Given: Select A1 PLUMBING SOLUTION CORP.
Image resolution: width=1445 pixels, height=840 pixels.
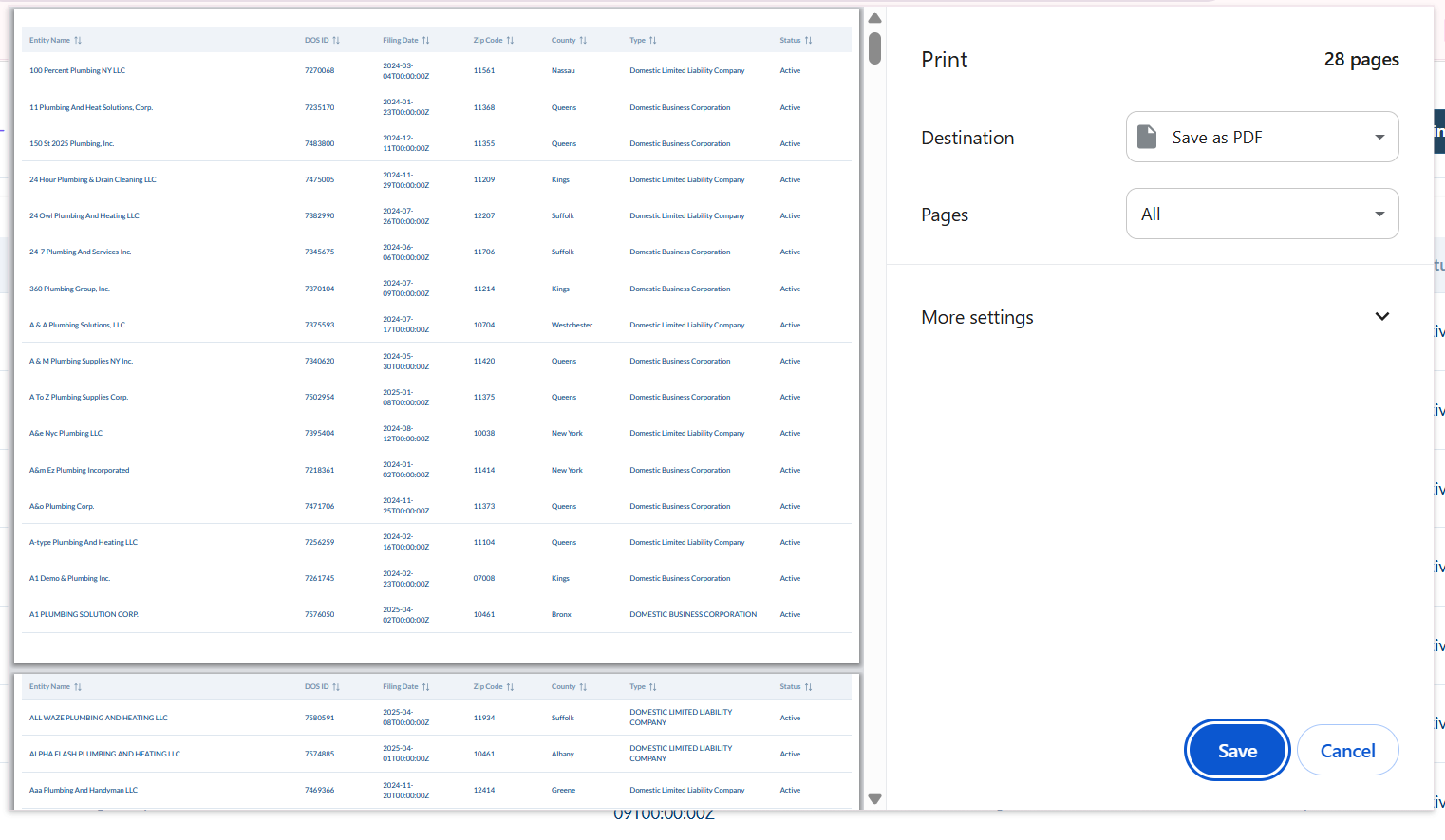Looking at the screenshot, I should click(84, 614).
